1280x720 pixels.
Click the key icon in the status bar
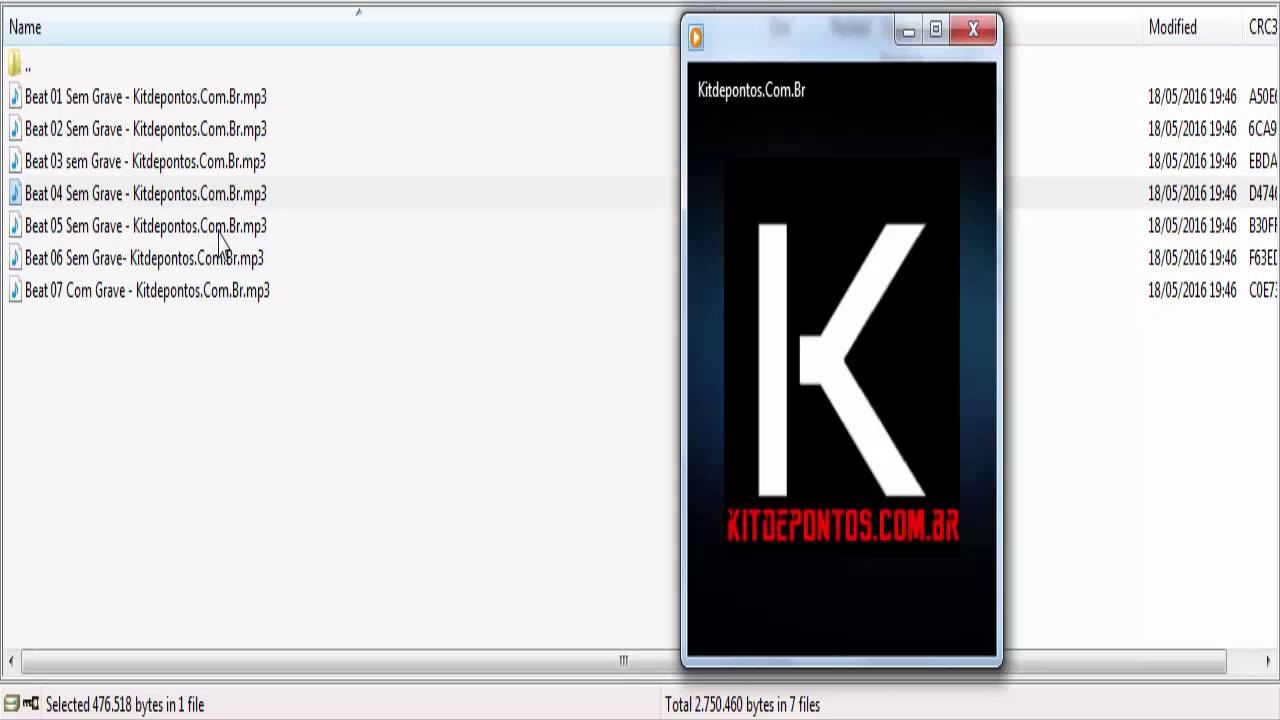(x=31, y=704)
